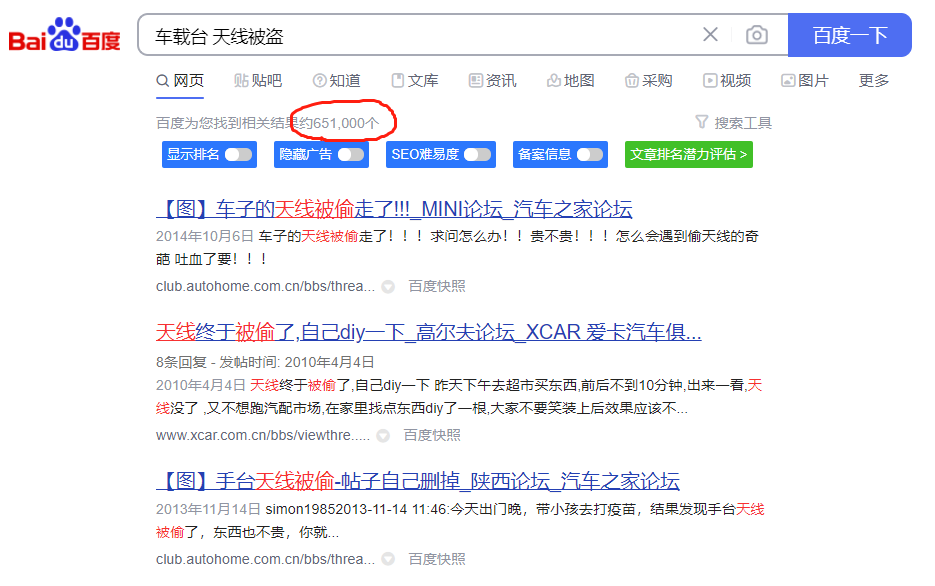The height and width of the screenshot is (586, 935).
Task: Open camera image search icon
Action: pyautogui.click(x=757, y=35)
